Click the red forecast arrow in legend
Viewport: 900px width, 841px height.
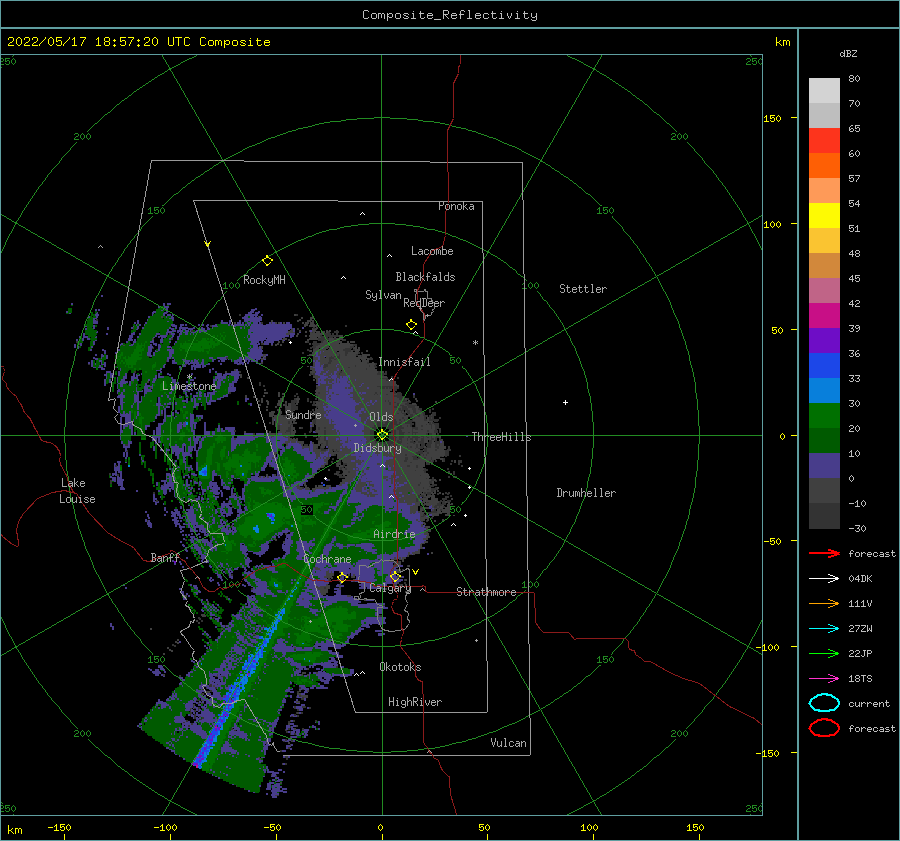[x=824, y=553]
